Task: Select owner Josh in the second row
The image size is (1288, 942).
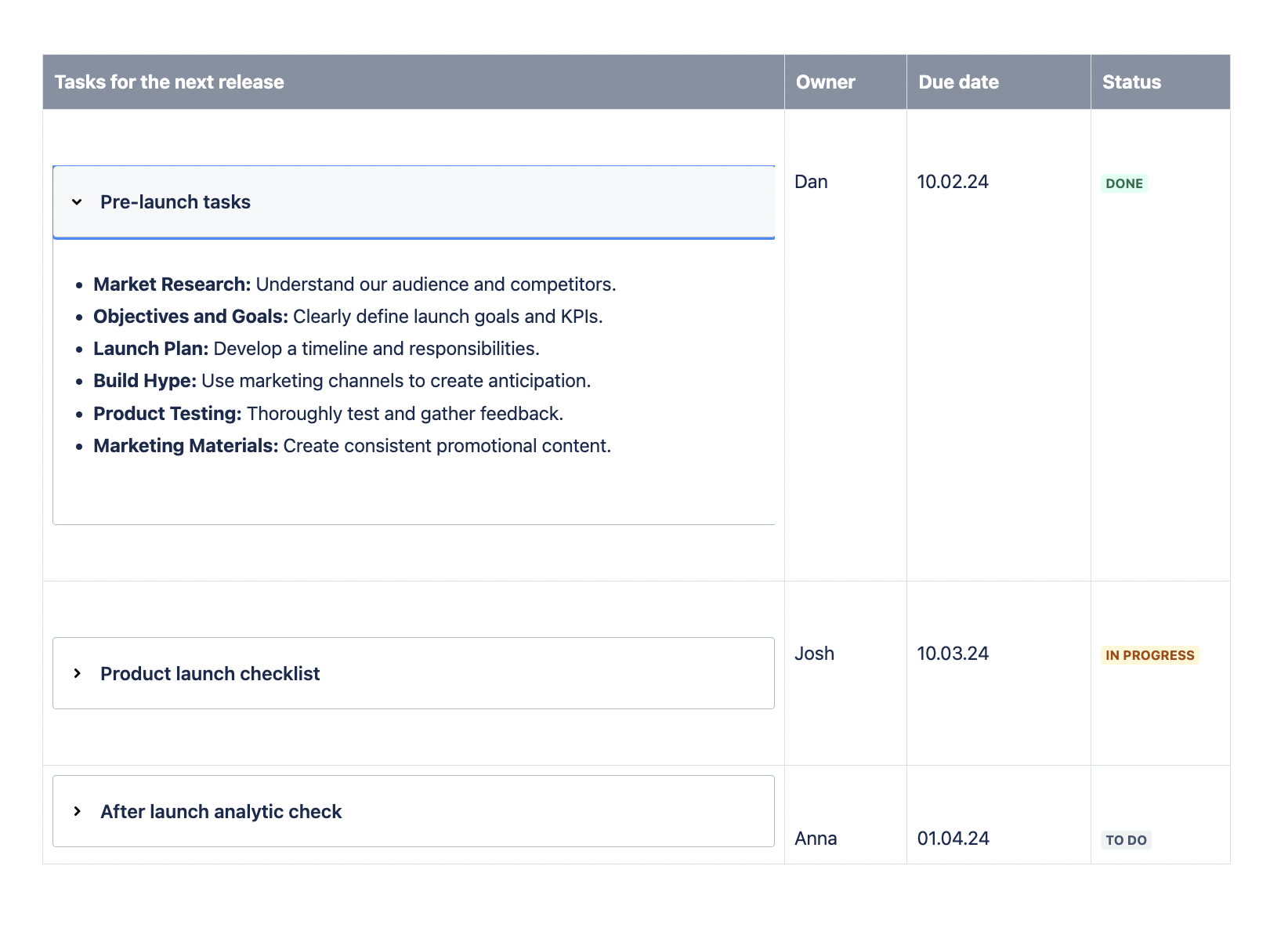Action: click(x=814, y=653)
